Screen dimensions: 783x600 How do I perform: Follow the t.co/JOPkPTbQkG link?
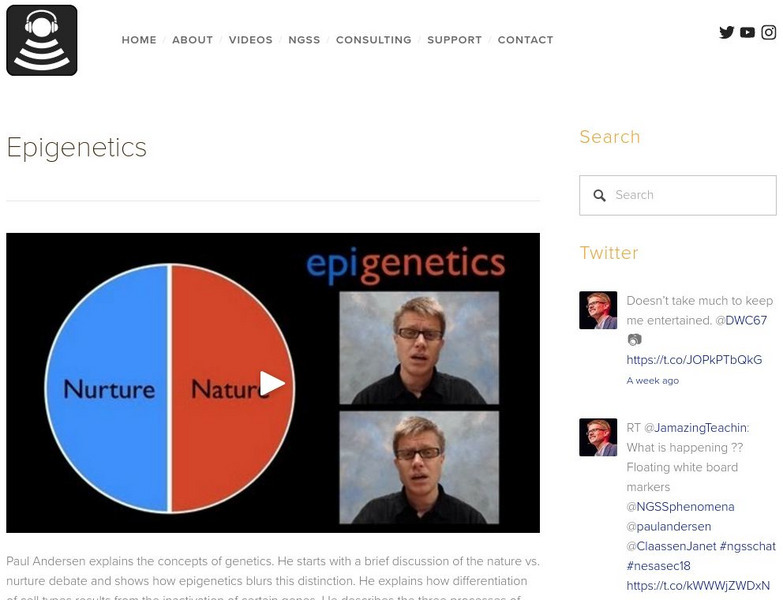(x=694, y=360)
